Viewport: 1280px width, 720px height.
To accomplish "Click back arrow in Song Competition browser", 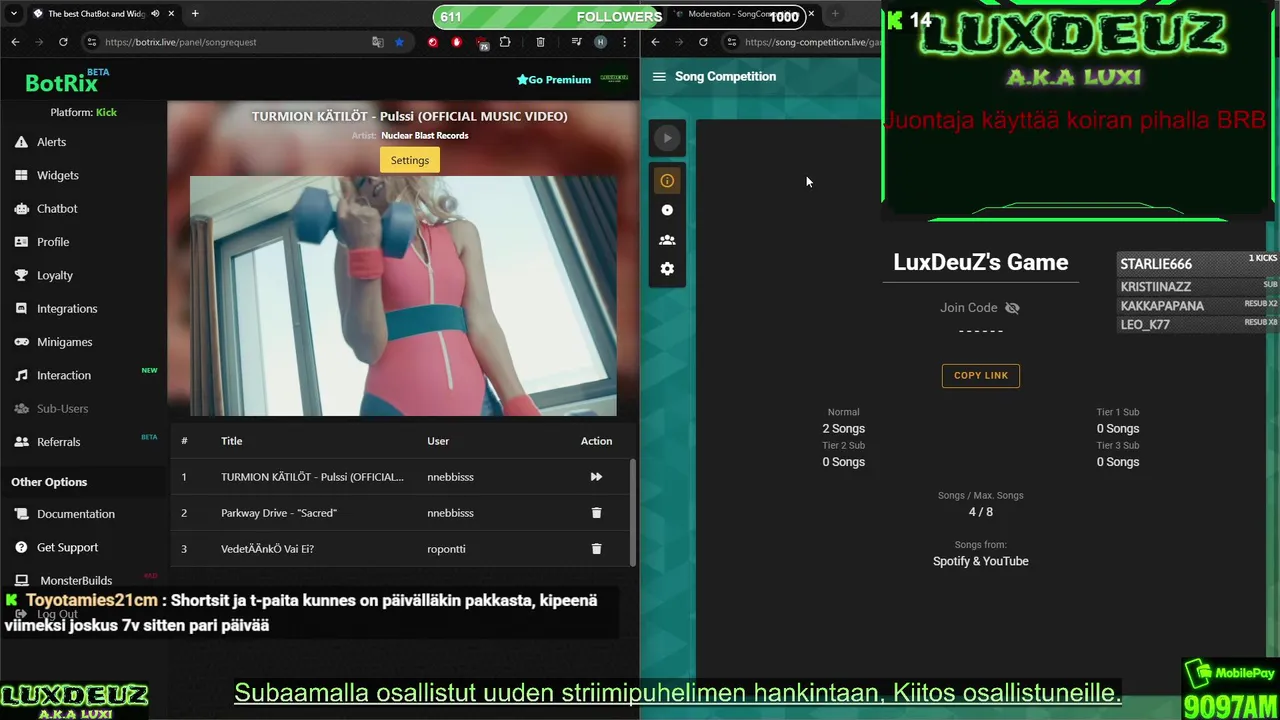I will point(655,42).
